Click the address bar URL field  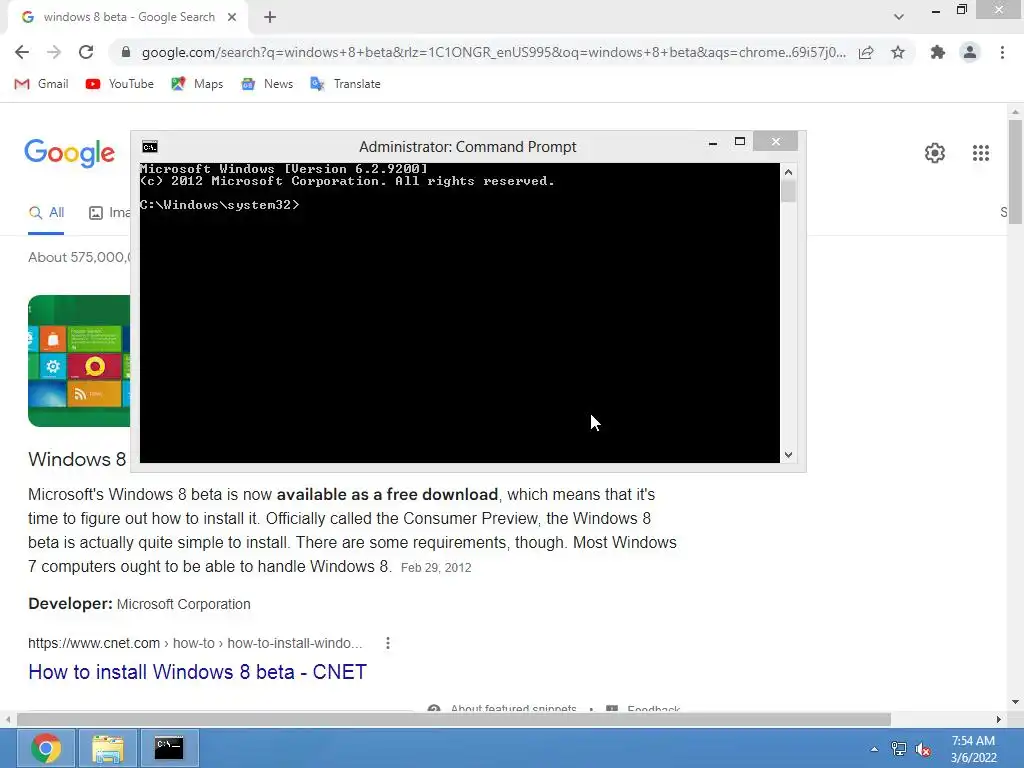493,52
